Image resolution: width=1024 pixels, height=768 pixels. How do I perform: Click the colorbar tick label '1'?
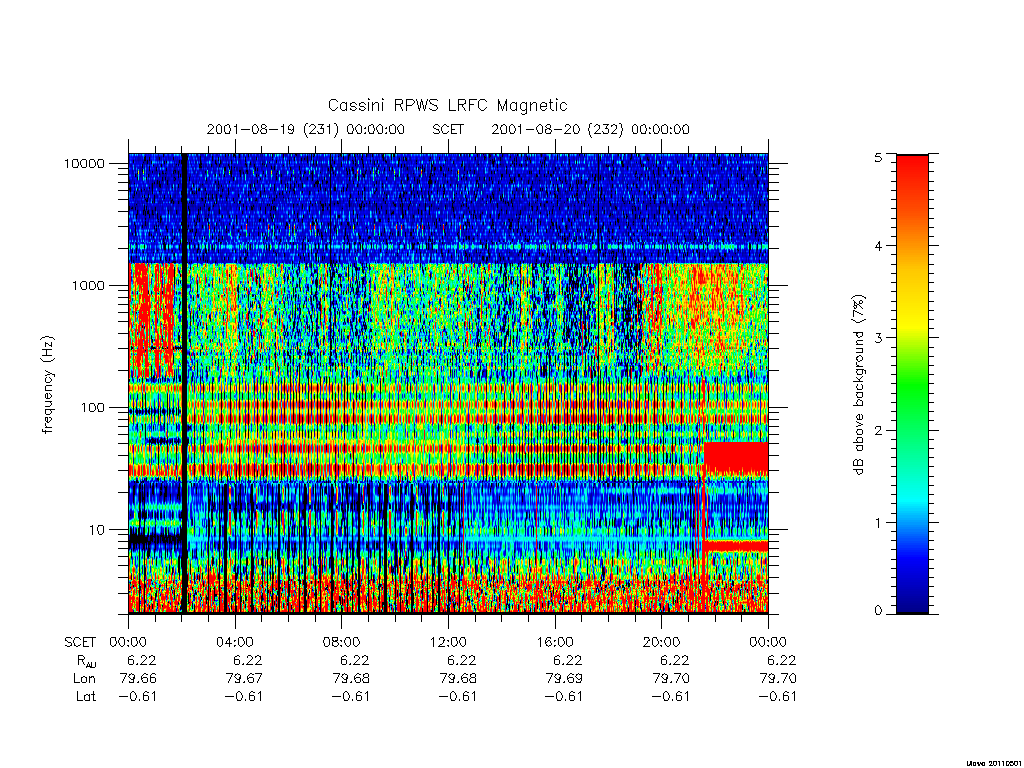(x=878, y=522)
